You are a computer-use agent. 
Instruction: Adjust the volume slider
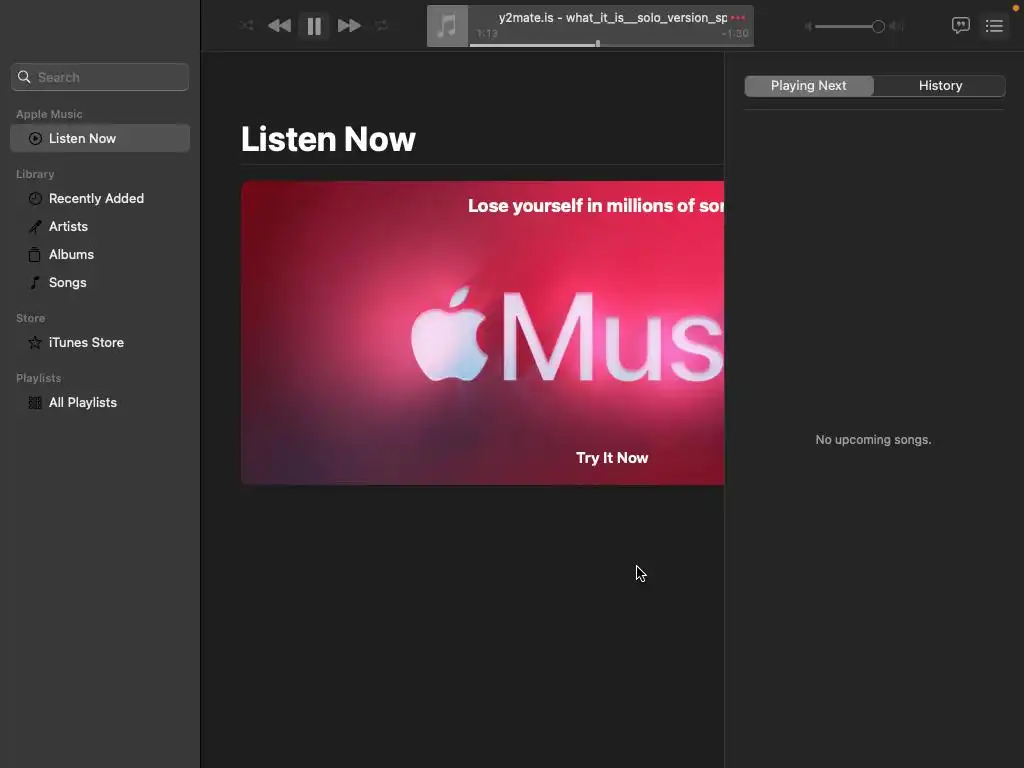[x=849, y=26]
